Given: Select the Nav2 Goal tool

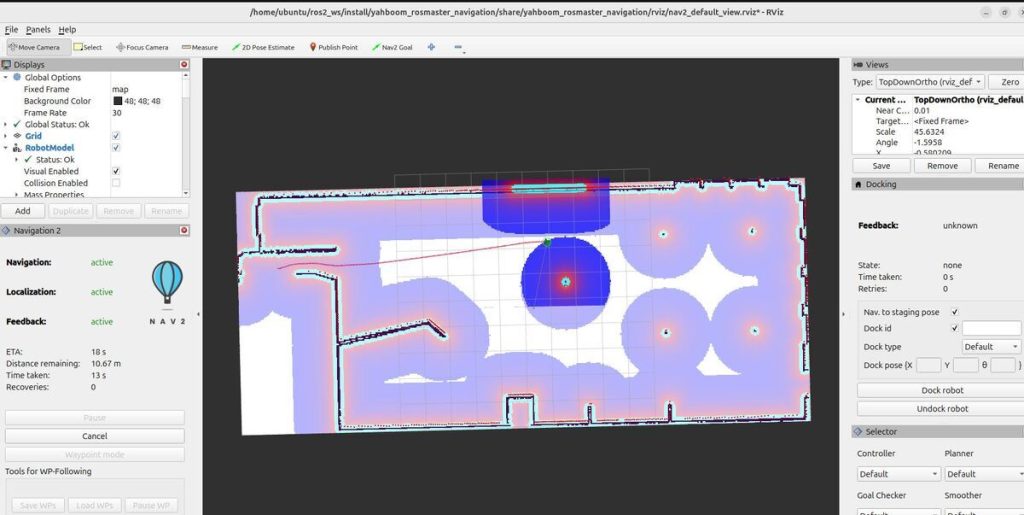Looking at the screenshot, I should [x=391, y=47].
